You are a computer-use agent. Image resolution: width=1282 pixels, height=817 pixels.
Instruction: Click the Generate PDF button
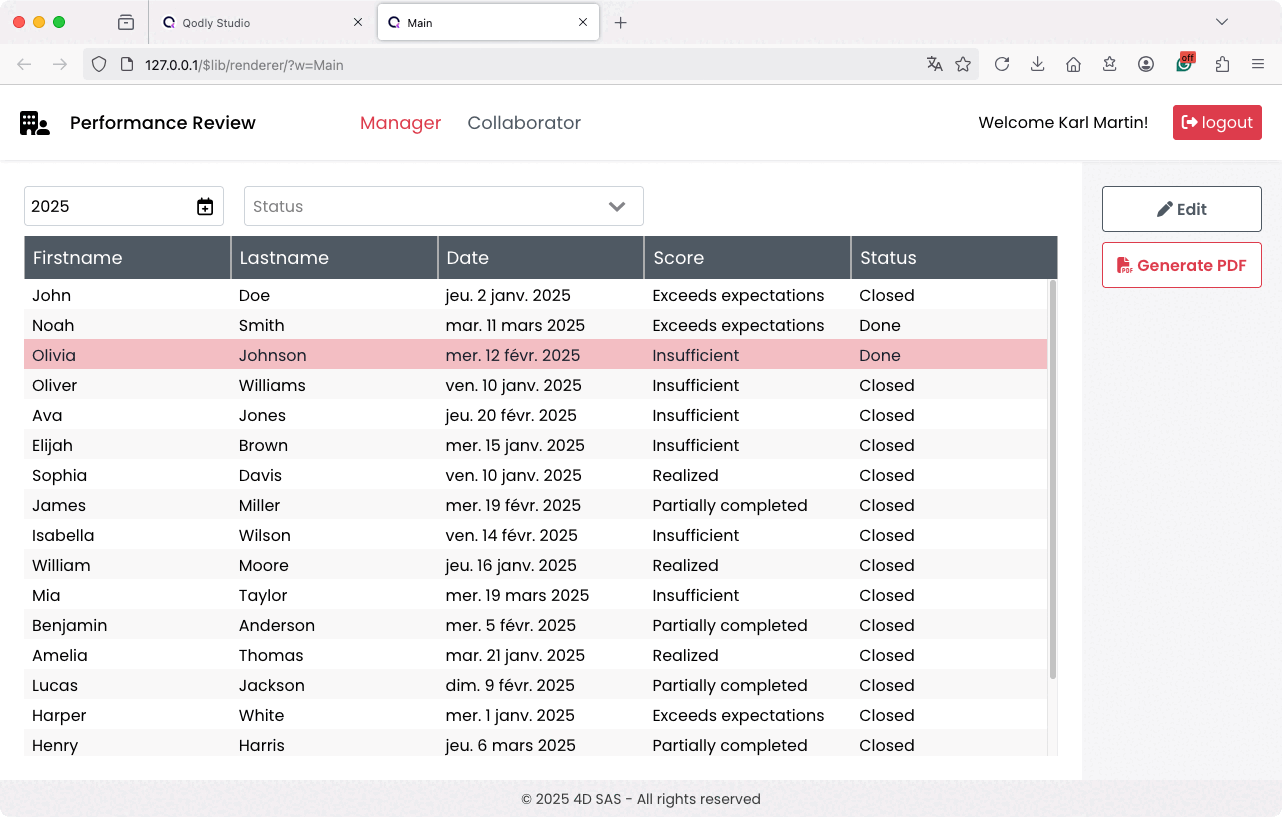point(1181,265)
